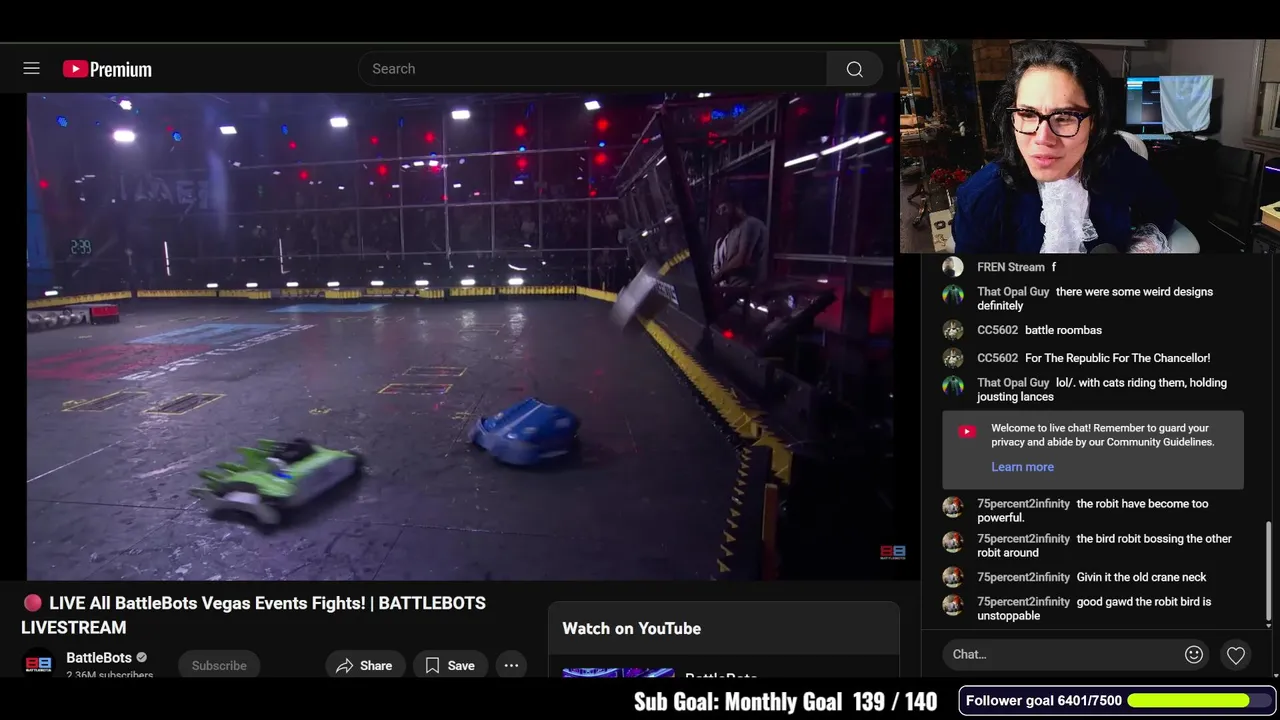Click username '75percent2infinity' on crane neck message

tap(1023, 577)
